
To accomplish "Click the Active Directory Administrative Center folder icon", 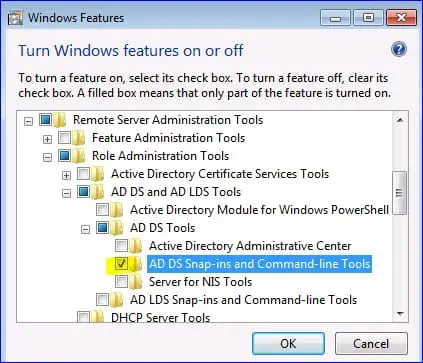I will 136,246.
